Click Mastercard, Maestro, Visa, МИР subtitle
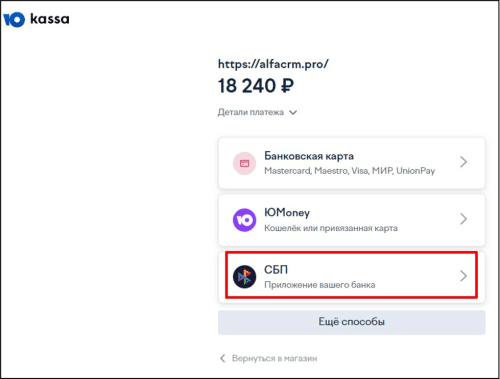Screen dimensions: 500x379 pyautogui.click(x=350, y=171)
